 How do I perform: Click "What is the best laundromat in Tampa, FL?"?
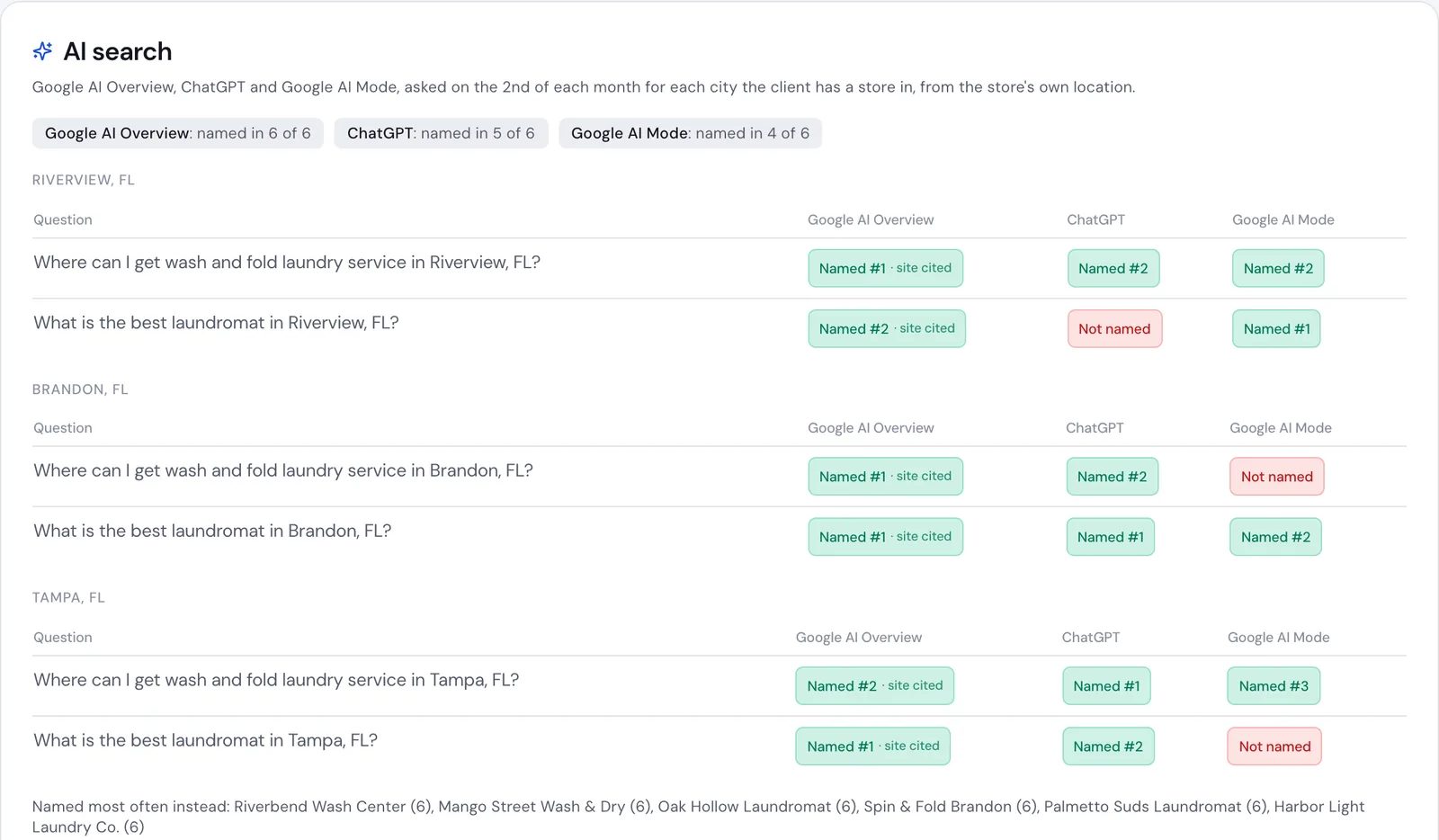(x=205, y=740)
